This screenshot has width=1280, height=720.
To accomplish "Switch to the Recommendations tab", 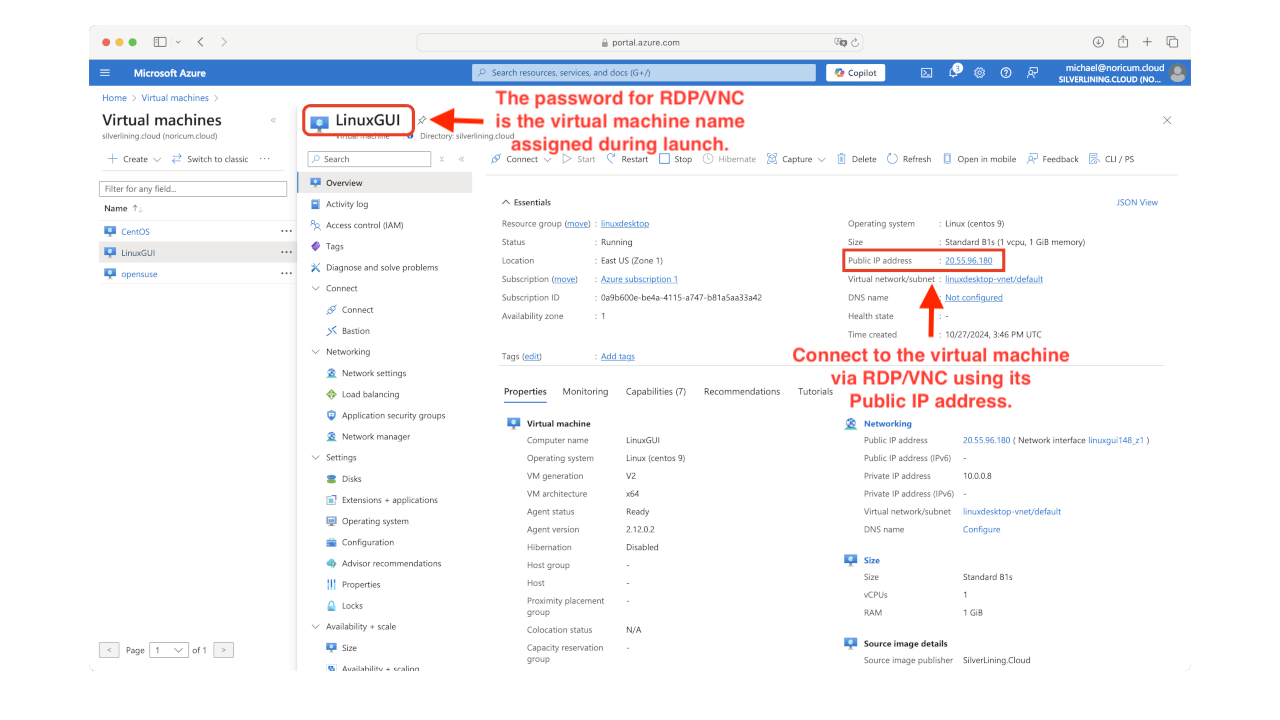I will (742, 392).
